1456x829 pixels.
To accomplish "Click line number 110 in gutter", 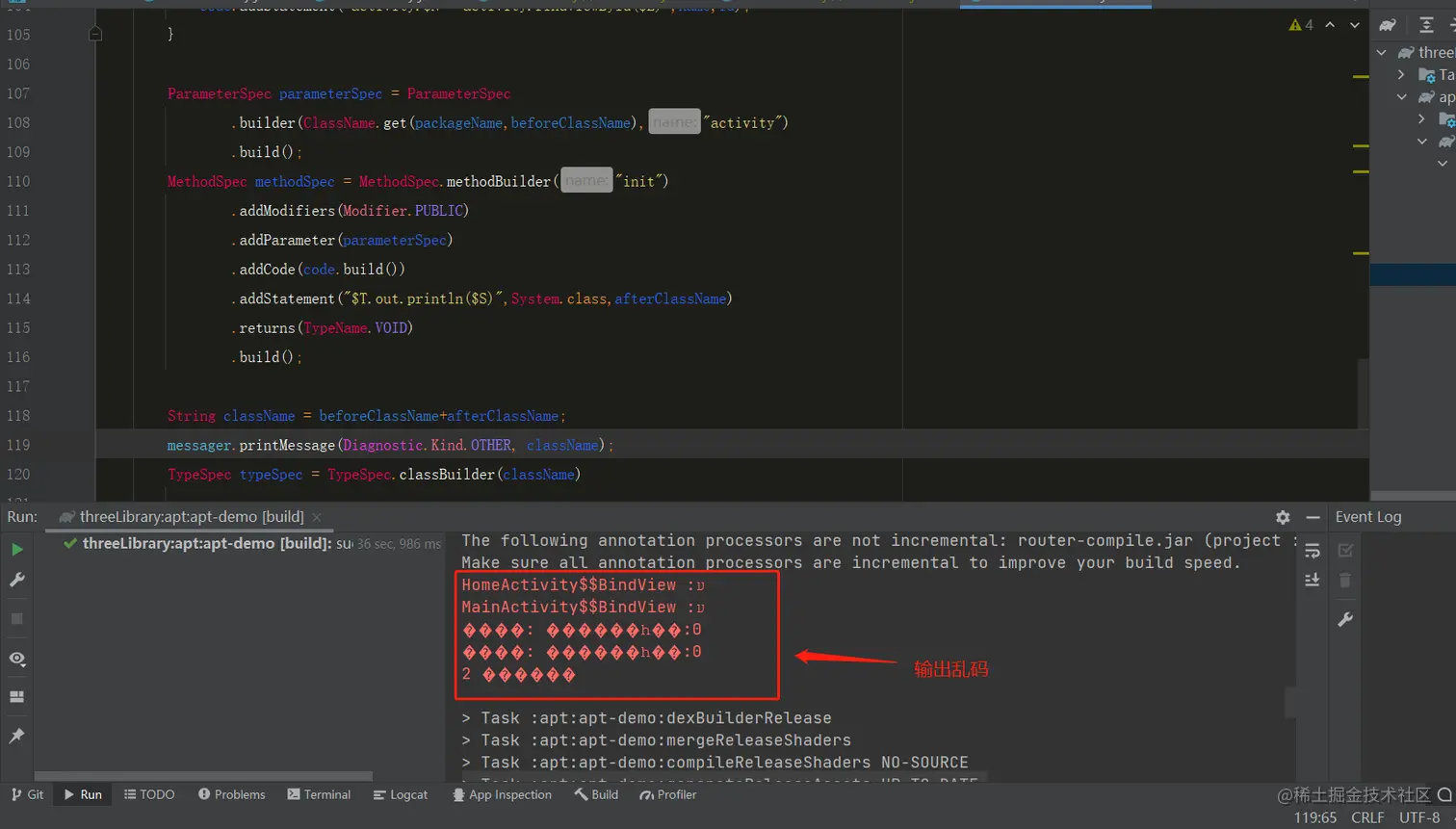I will pyautogui.click(x=18, y=181).
